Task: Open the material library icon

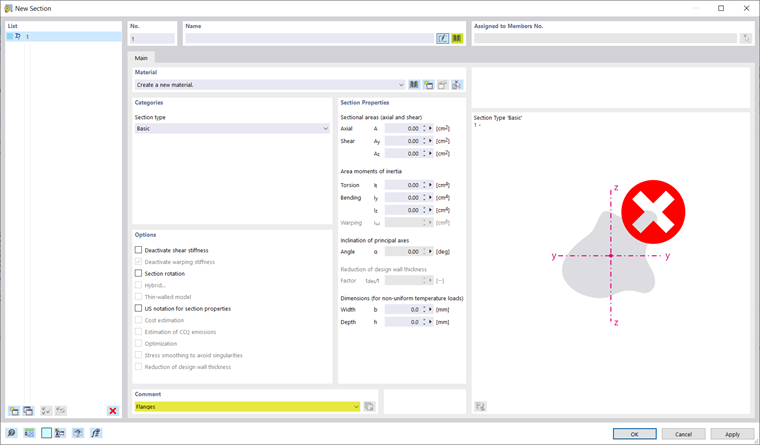Action: click(413, 85)
